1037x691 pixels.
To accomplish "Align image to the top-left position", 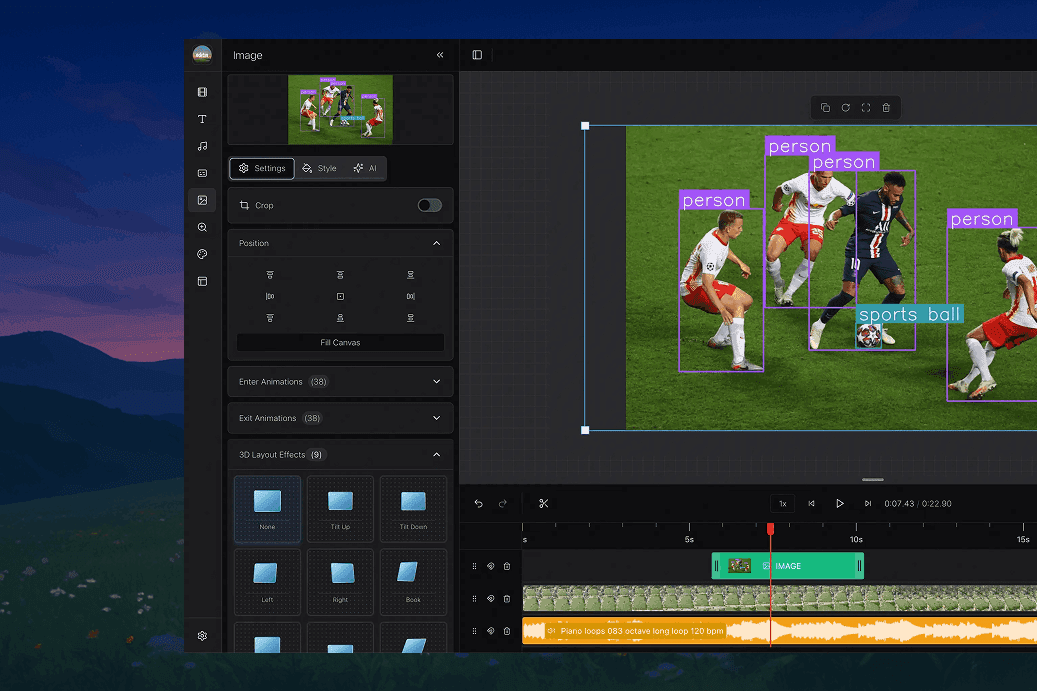I will [270, 275].
